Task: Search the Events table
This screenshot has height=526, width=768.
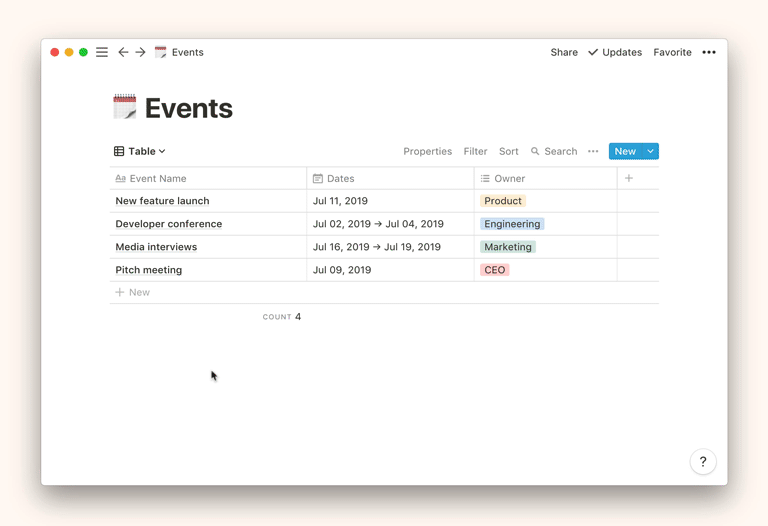Action: click(x=554, y=152)
